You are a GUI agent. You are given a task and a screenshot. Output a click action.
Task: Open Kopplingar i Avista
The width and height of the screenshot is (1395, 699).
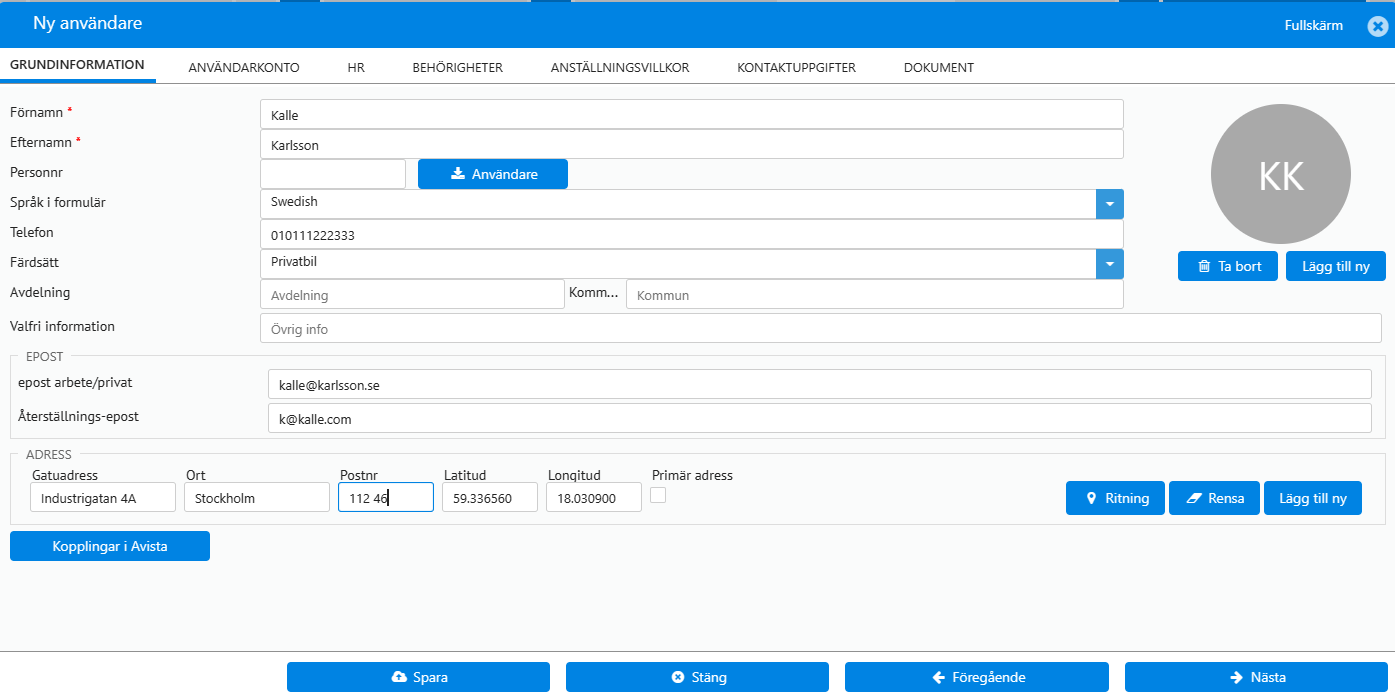(x=110, y=546)
